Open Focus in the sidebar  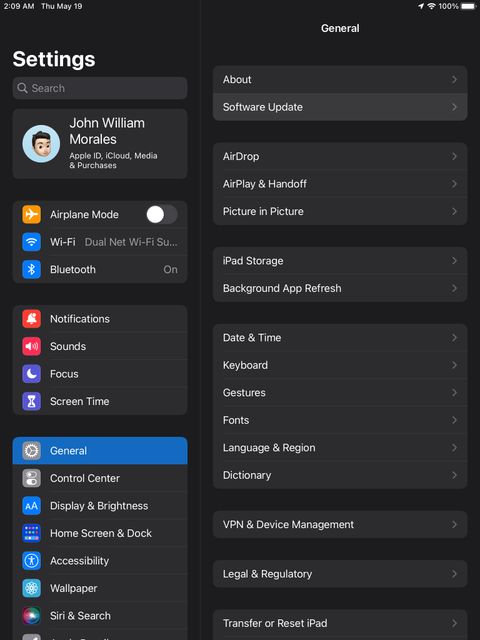click(100, 374)
